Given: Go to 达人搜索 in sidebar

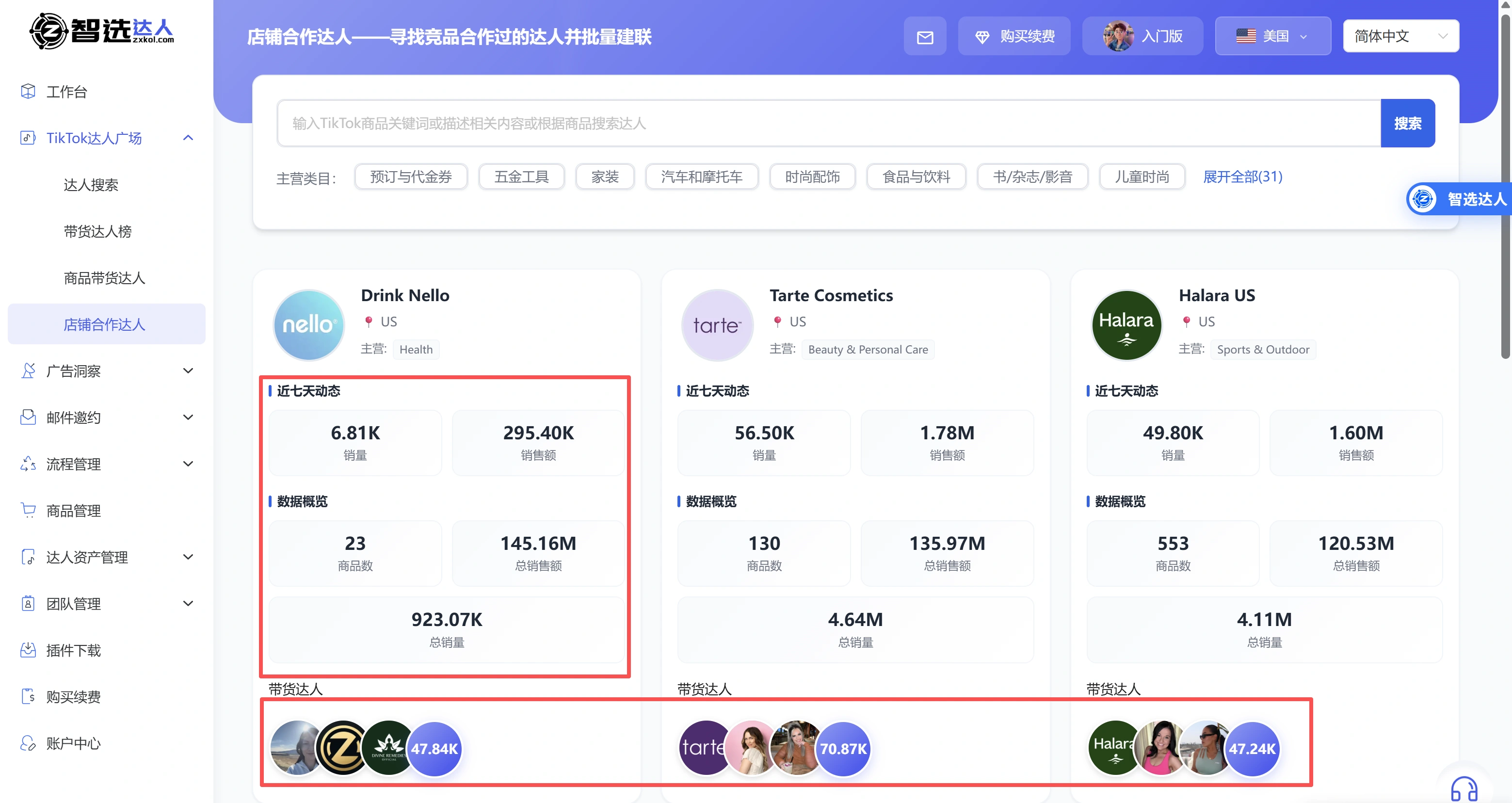Looking at the screenshot, I should coord(91,185).
